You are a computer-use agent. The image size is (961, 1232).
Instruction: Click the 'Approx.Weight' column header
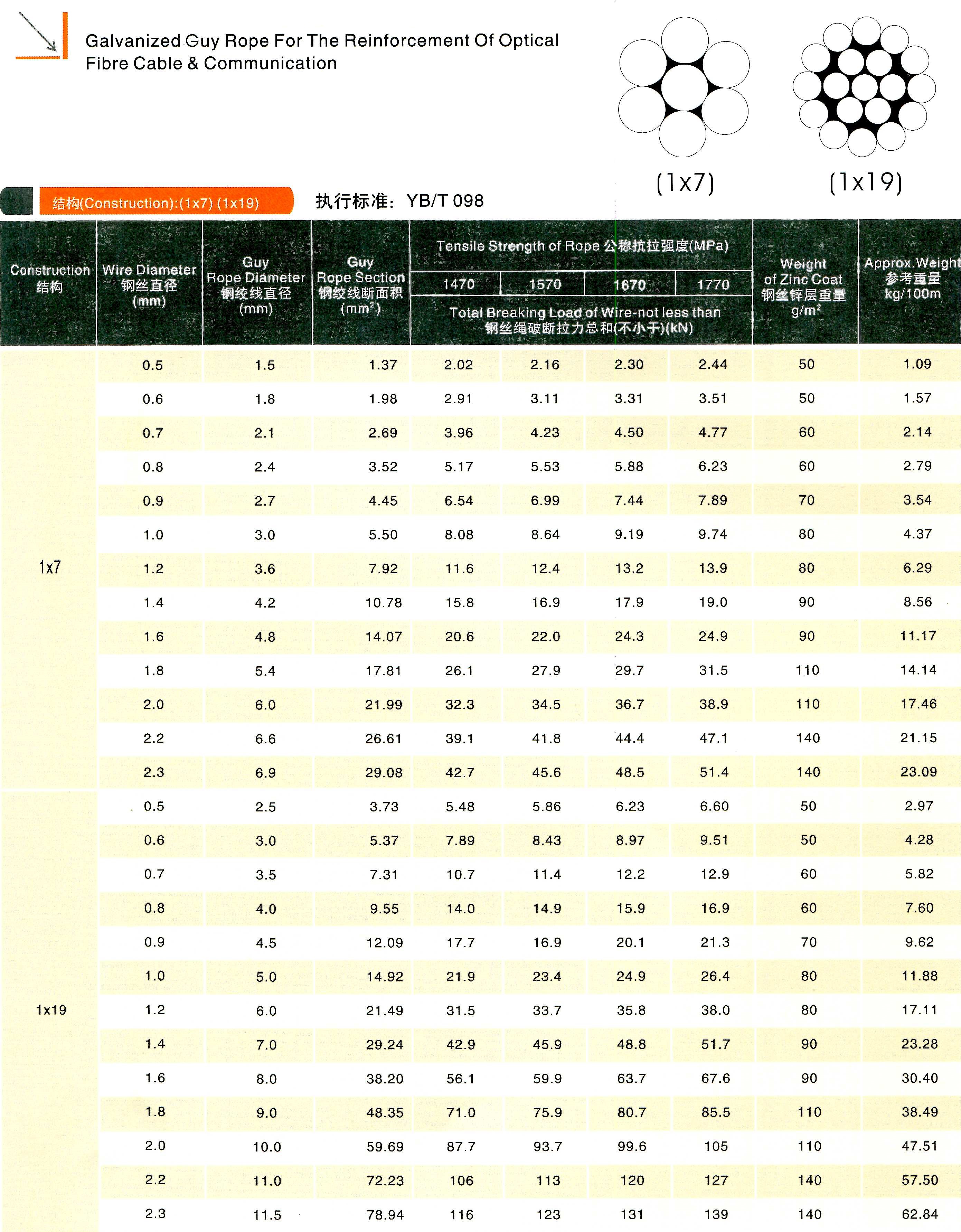click(x=913, y=278)
